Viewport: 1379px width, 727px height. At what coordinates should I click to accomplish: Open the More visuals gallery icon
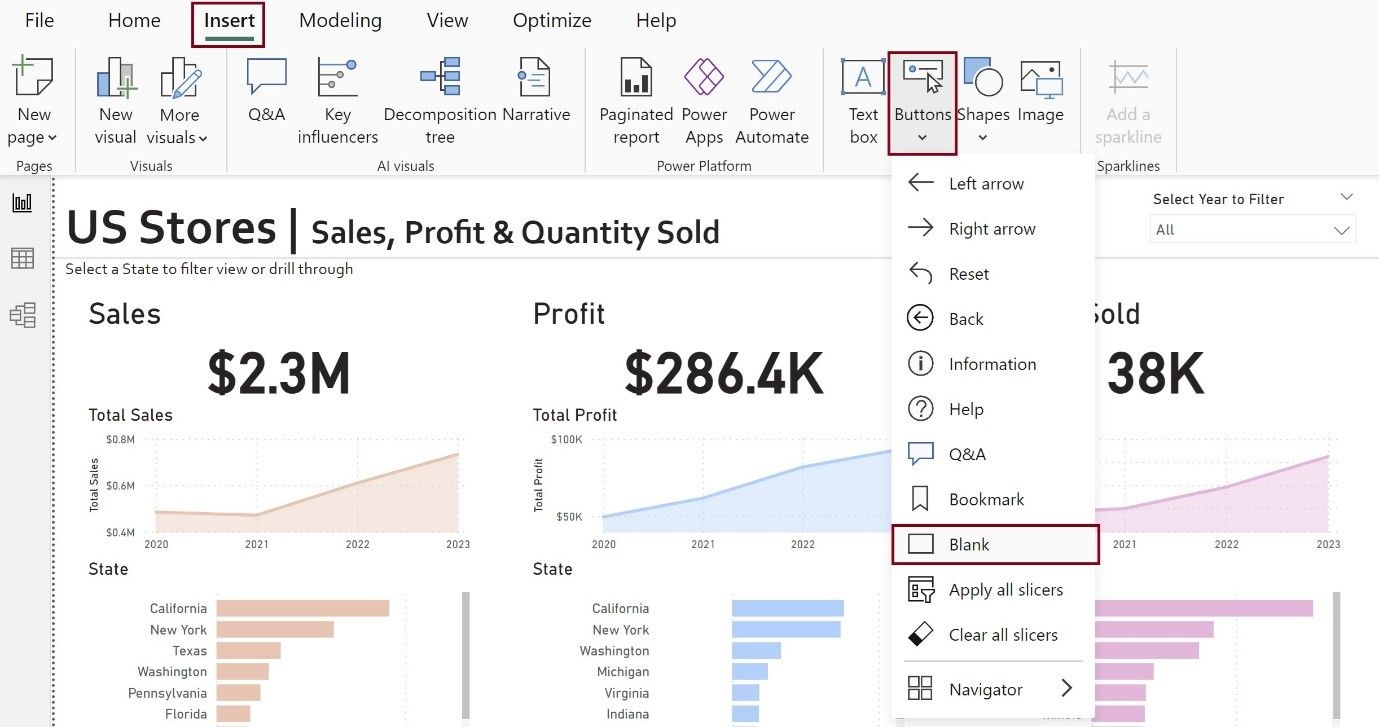pos(179,77)
